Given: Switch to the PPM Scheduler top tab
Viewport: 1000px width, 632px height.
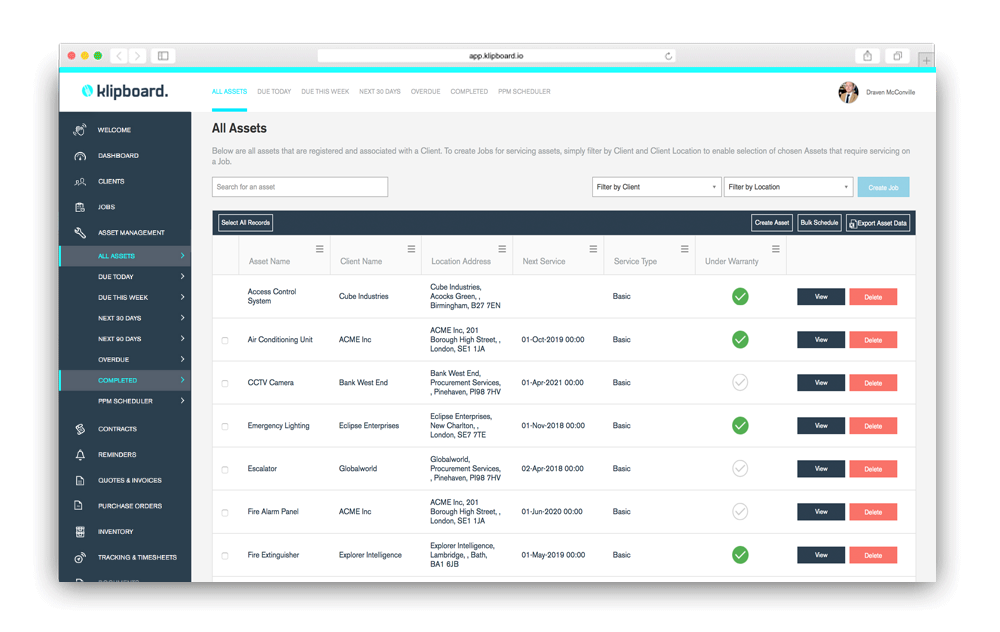Looking at the screenshot, I should (x=524, y=92).
